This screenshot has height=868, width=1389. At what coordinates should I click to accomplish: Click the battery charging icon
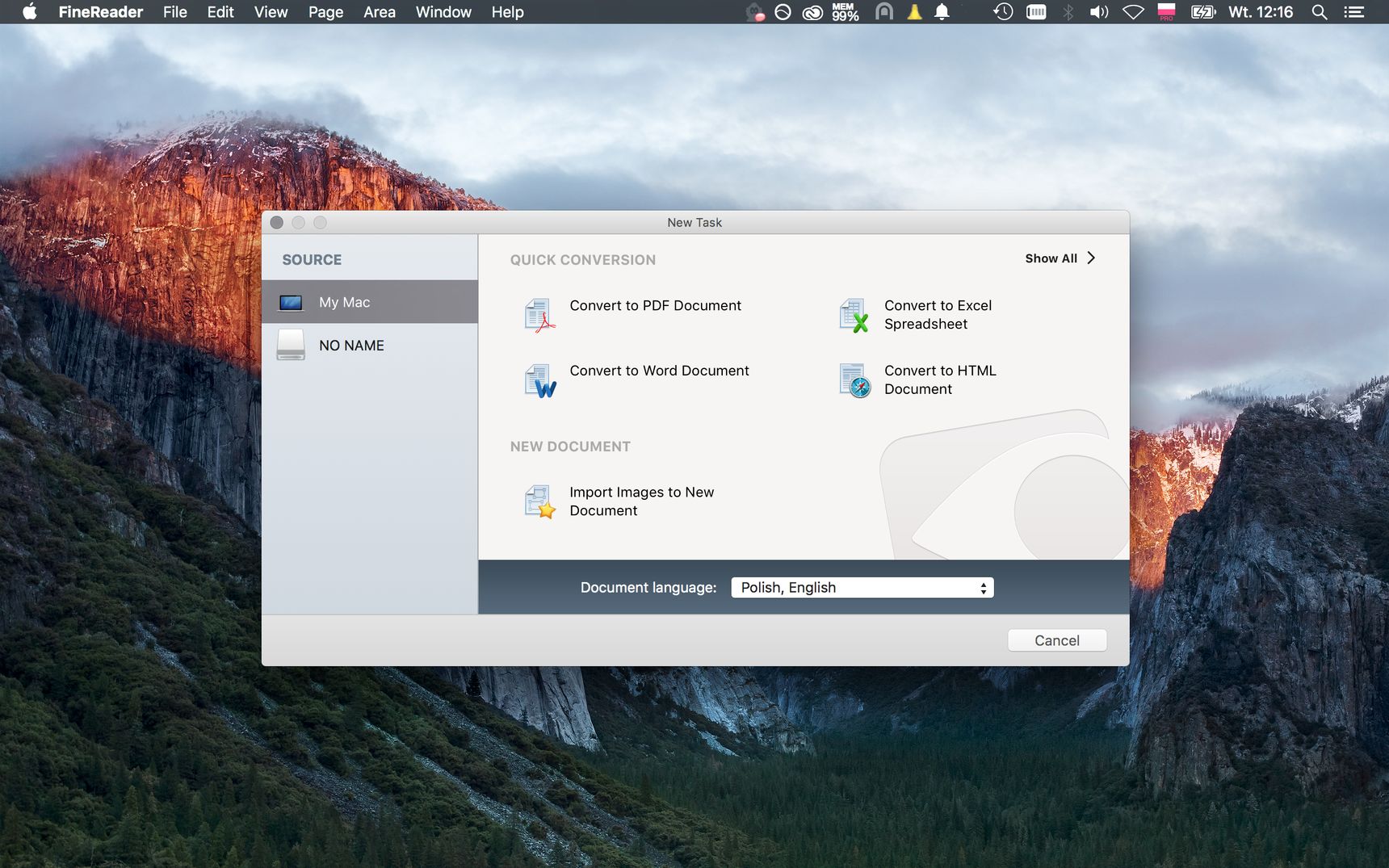click(x=1203, y=12)
